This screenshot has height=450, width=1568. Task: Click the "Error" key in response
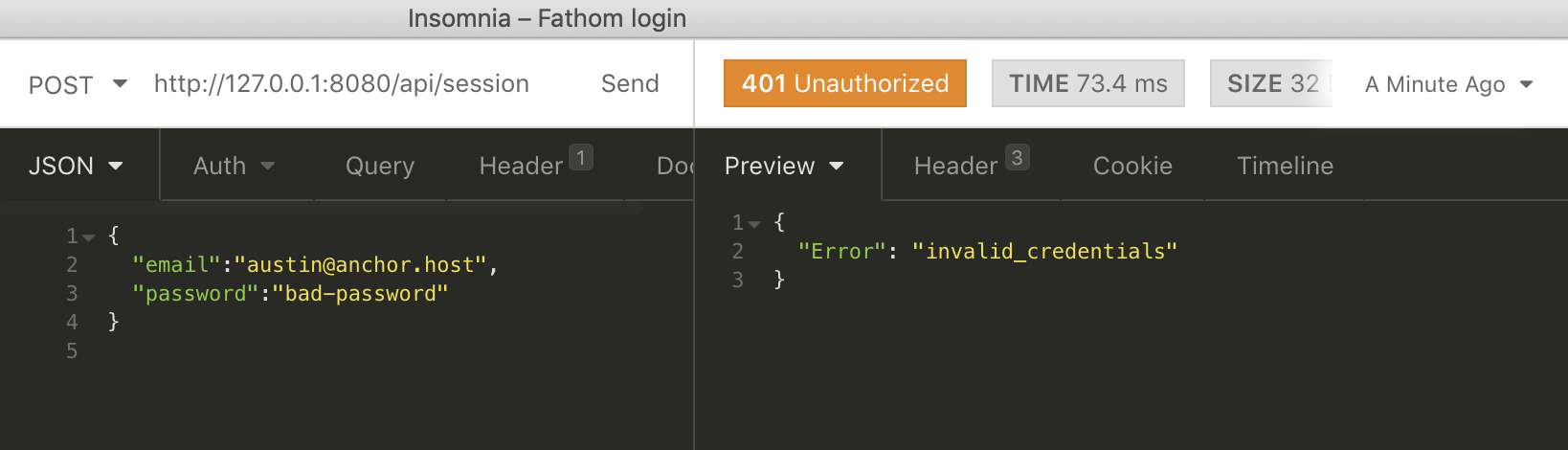pos(842,251)
